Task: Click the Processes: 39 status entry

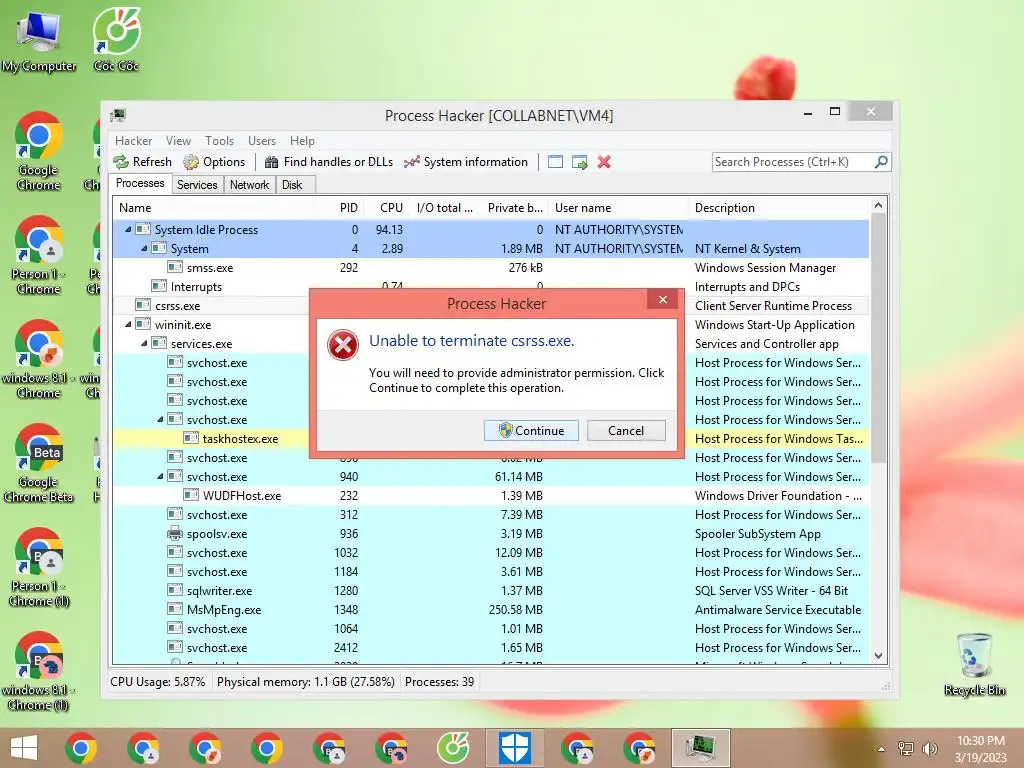Action: pos(440,682)
